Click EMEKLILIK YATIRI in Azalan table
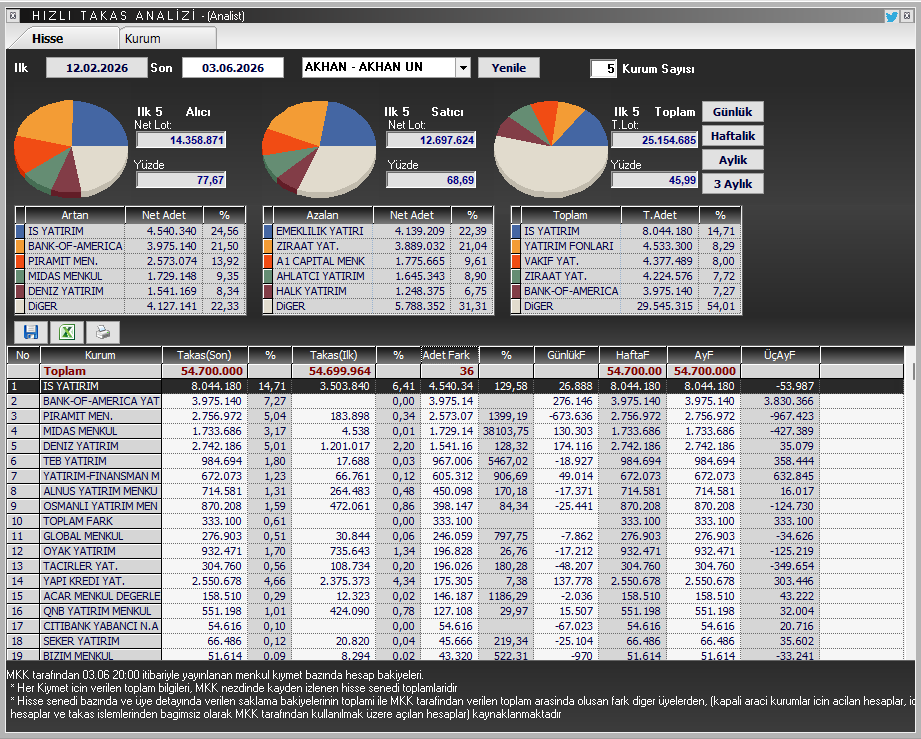 point(320,231)
